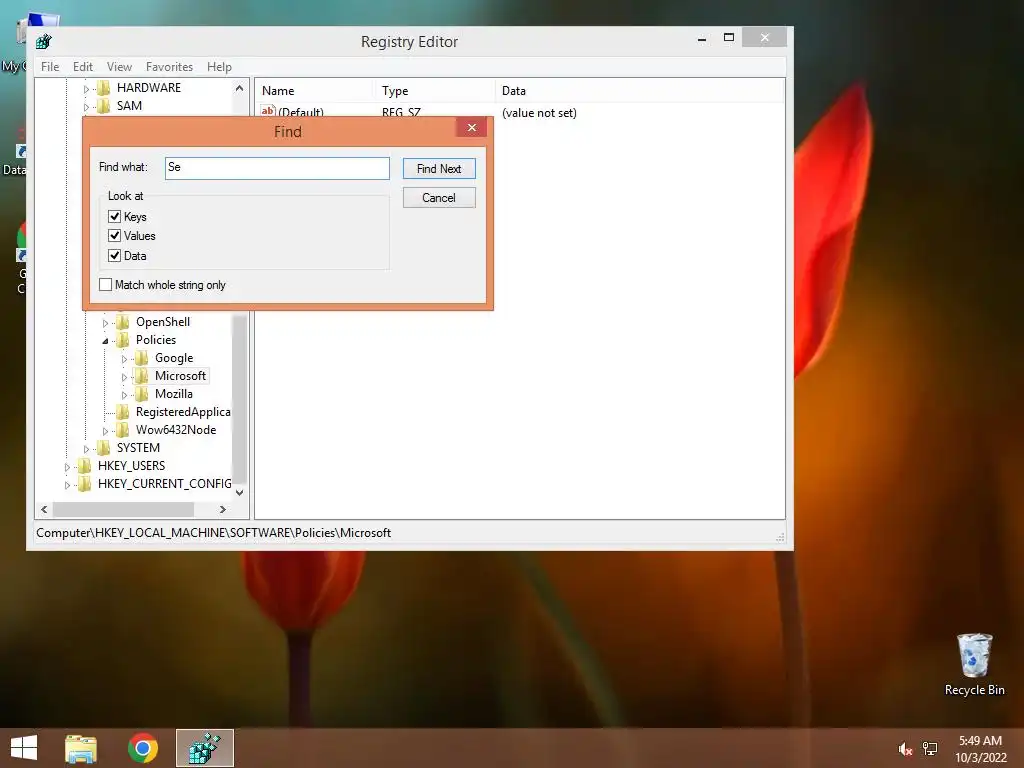The width and height of the screenshot is (1024, 768).
Task: Expand the HKEY_CURRENT_CONFIG hive
Action: [67, 485]
